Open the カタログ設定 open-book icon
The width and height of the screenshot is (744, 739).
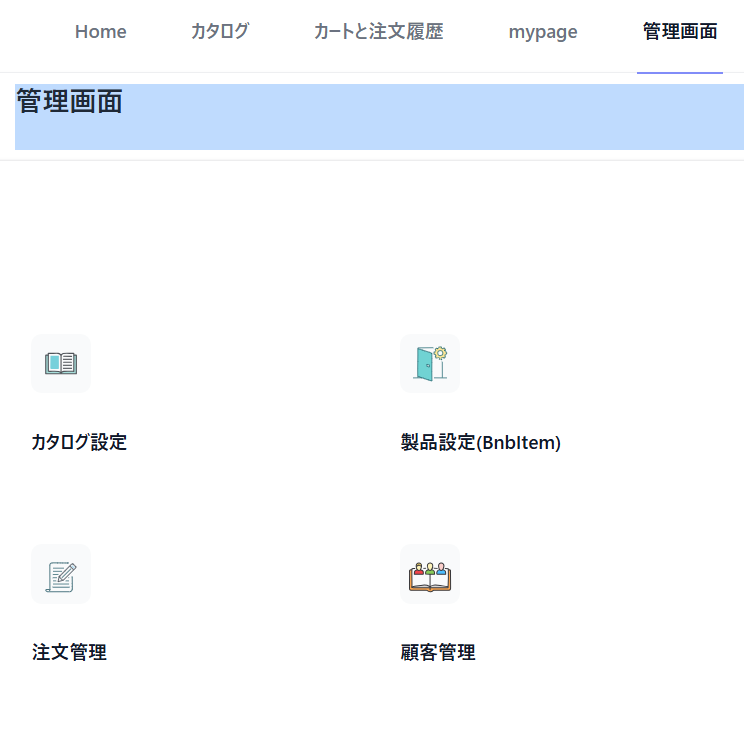click(x=61, y=364)
